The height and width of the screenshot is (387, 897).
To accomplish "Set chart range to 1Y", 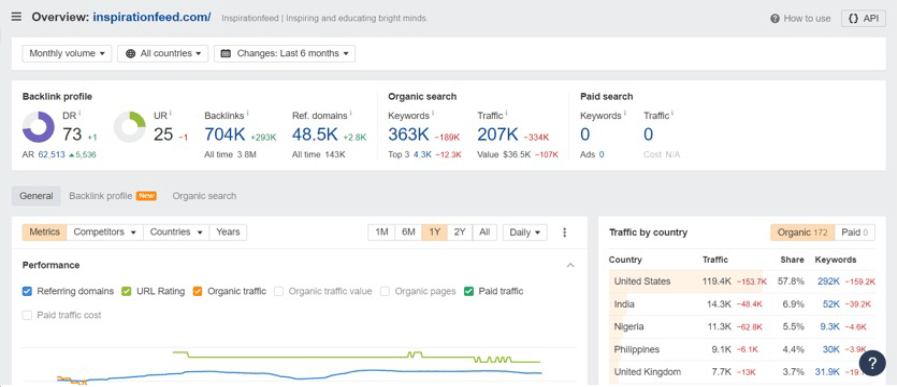I will 435,232.
